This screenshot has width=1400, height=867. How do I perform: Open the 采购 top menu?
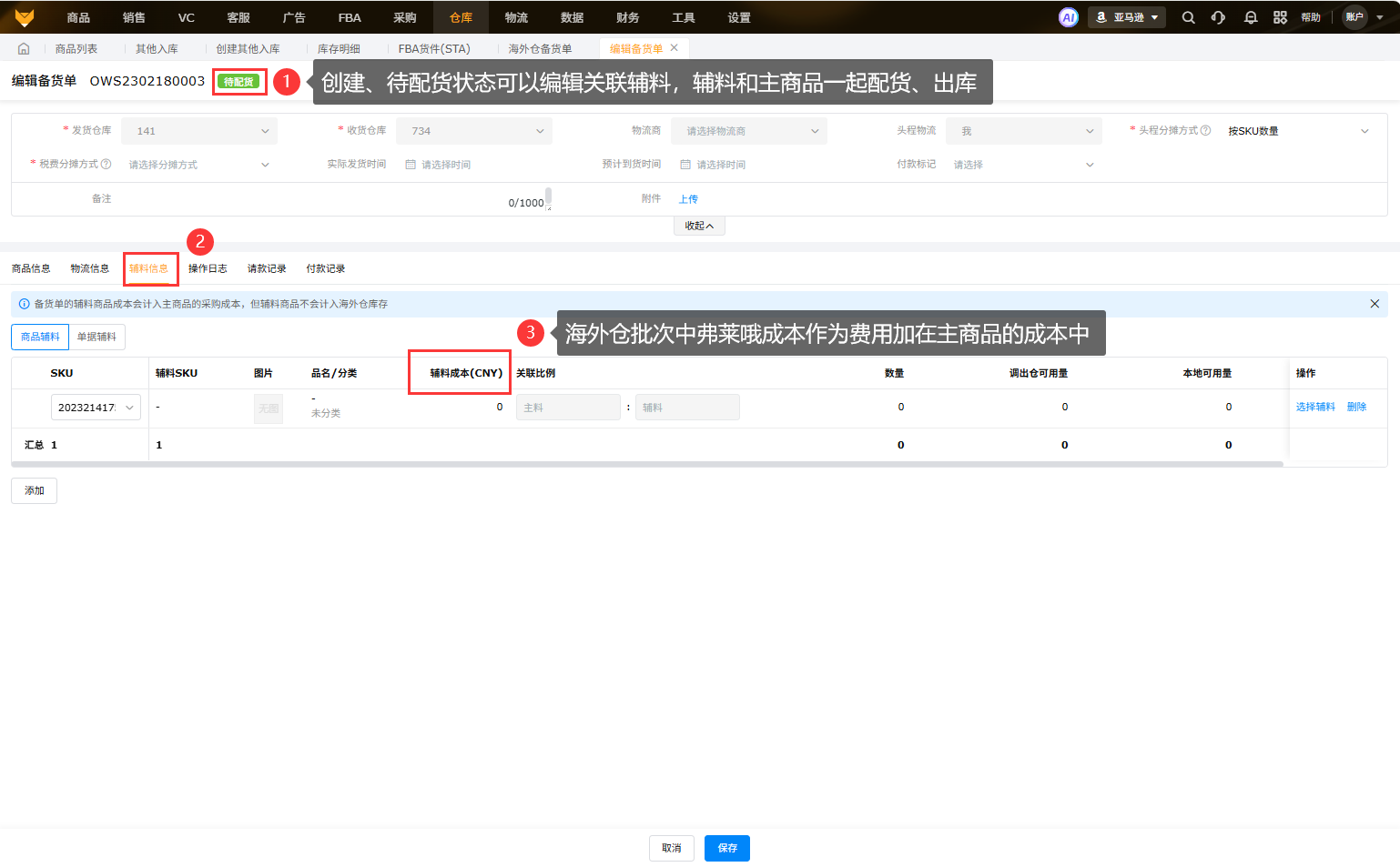(405, 17)
